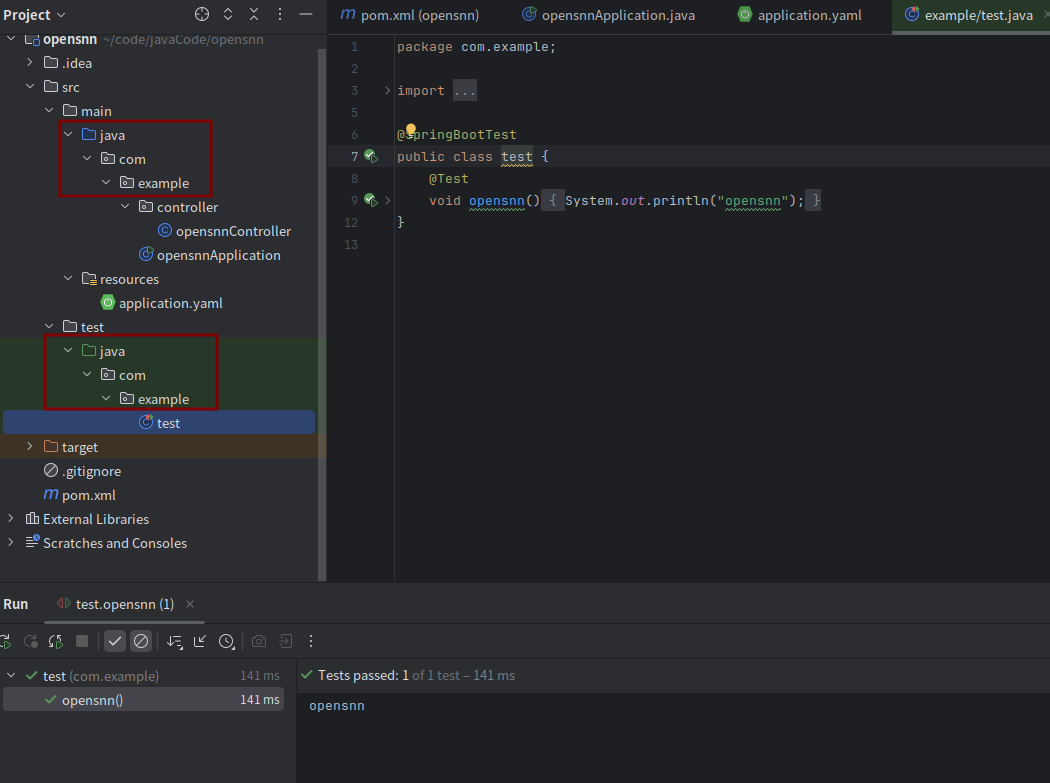Collapse the resources folder
The image size is (1050, 783).
click(x=68, y=278)
